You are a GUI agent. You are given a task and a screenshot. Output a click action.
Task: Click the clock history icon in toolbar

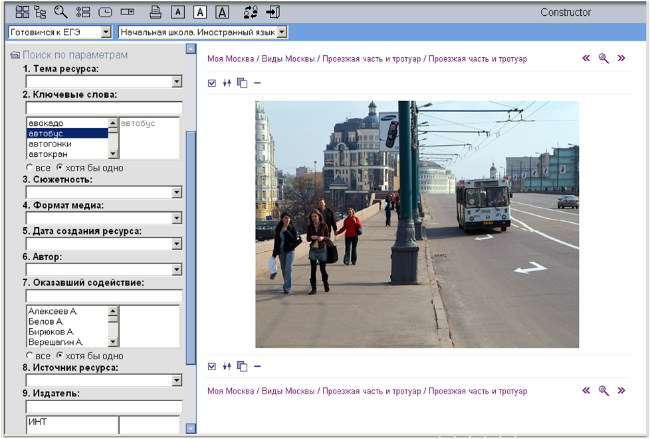tap(105, 12)
